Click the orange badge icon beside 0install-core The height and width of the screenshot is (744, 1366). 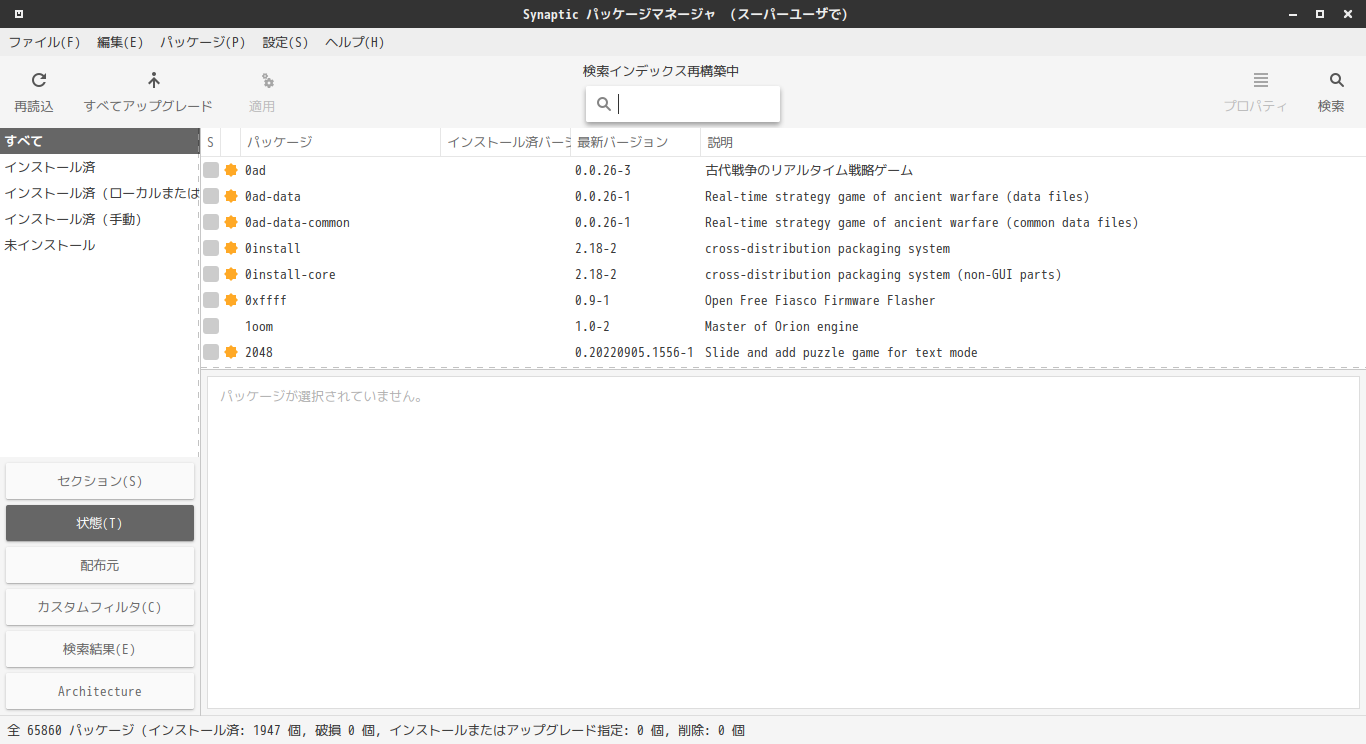coord(231,274)
